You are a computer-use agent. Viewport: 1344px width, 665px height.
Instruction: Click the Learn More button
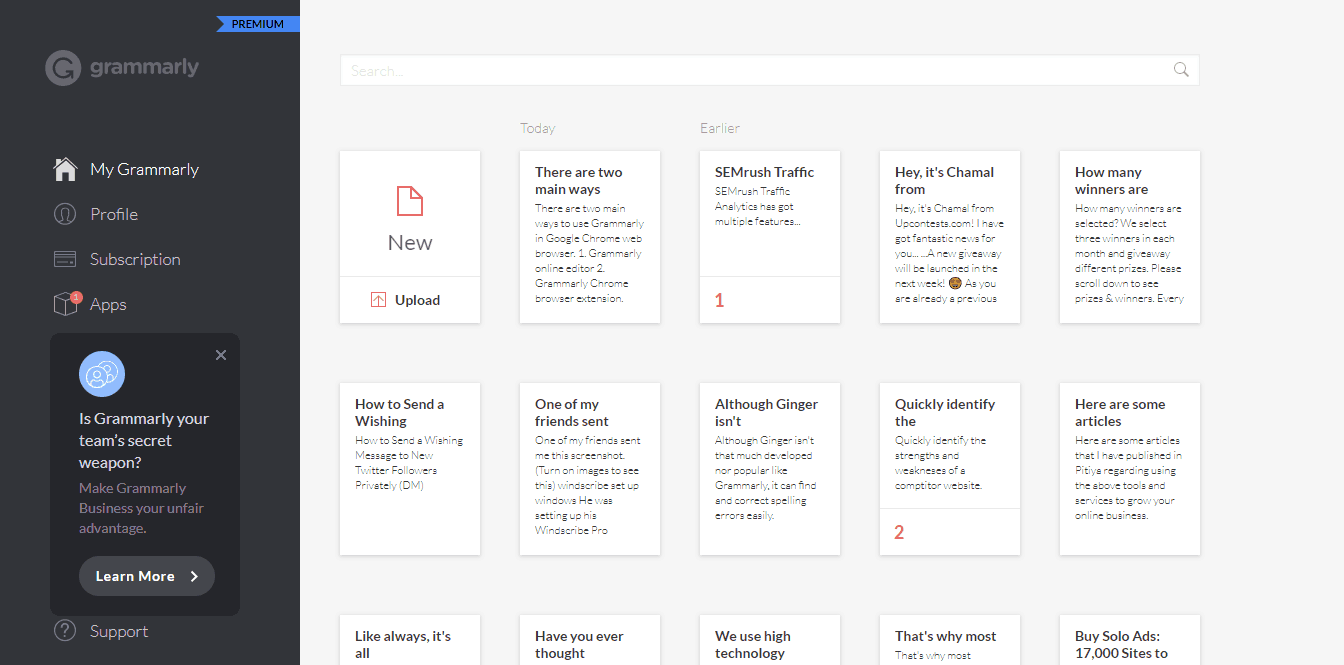coord(147,576)
